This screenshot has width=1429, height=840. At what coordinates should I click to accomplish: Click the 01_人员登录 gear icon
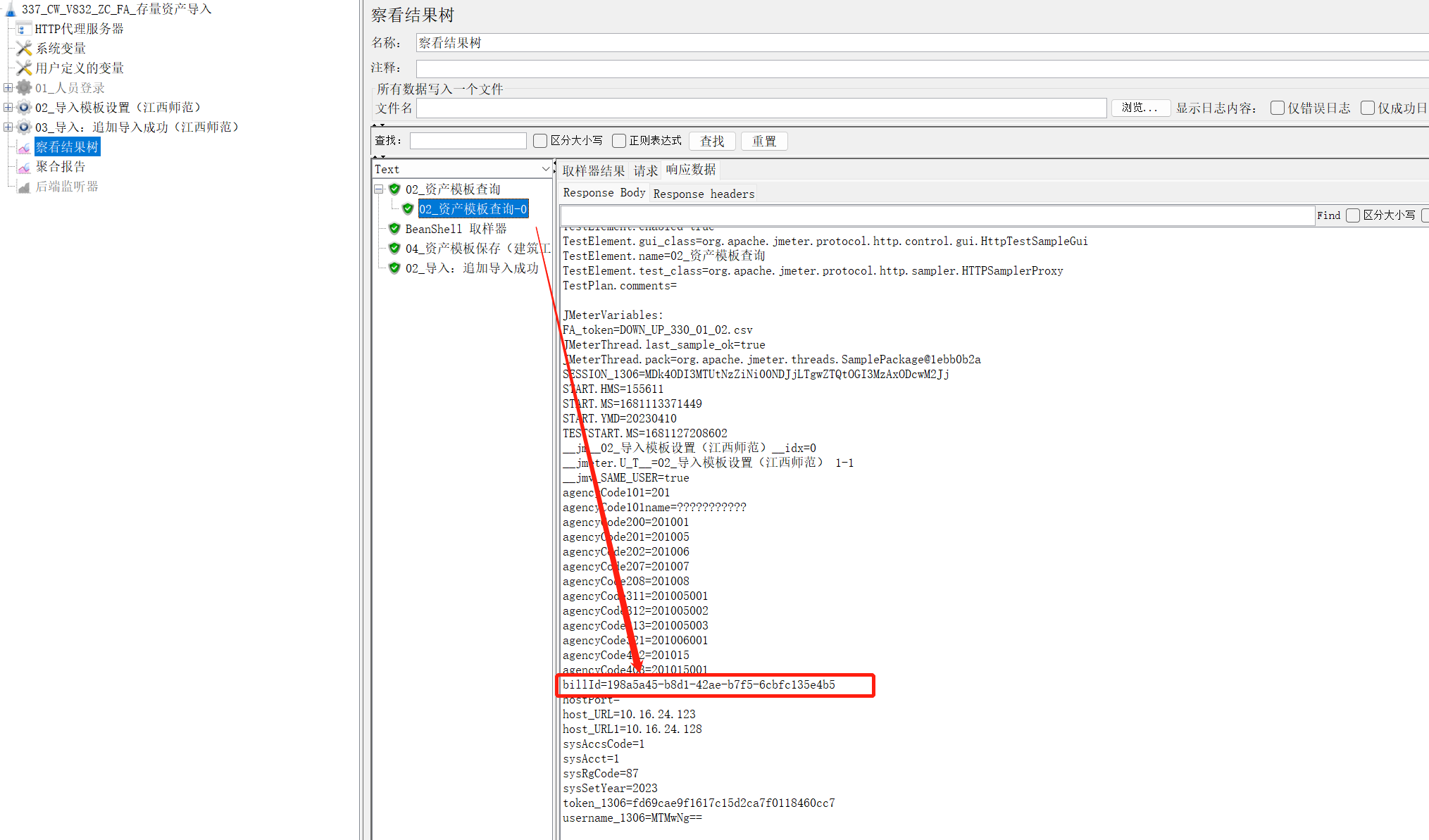point(24,88)
